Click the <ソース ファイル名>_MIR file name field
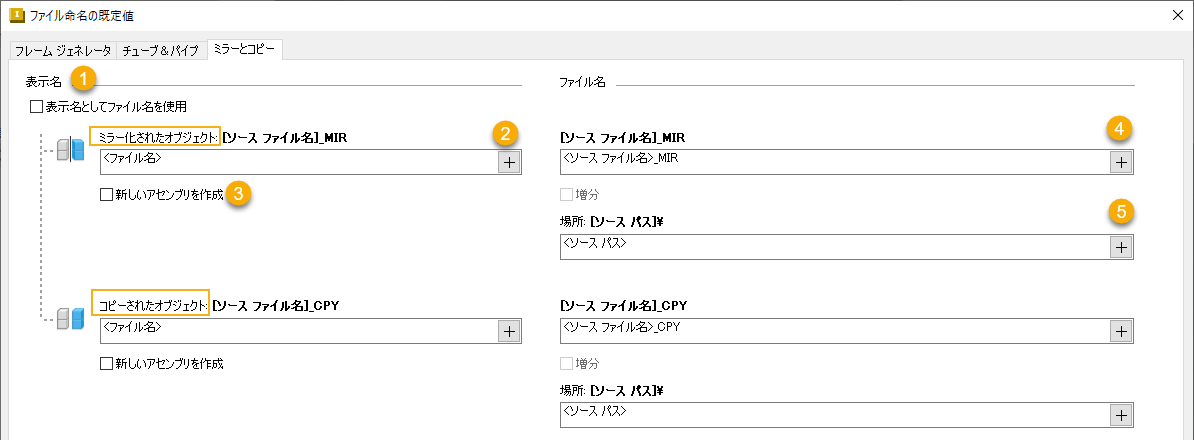Screen dimensions: 1194x440 (x=834, y=162)
